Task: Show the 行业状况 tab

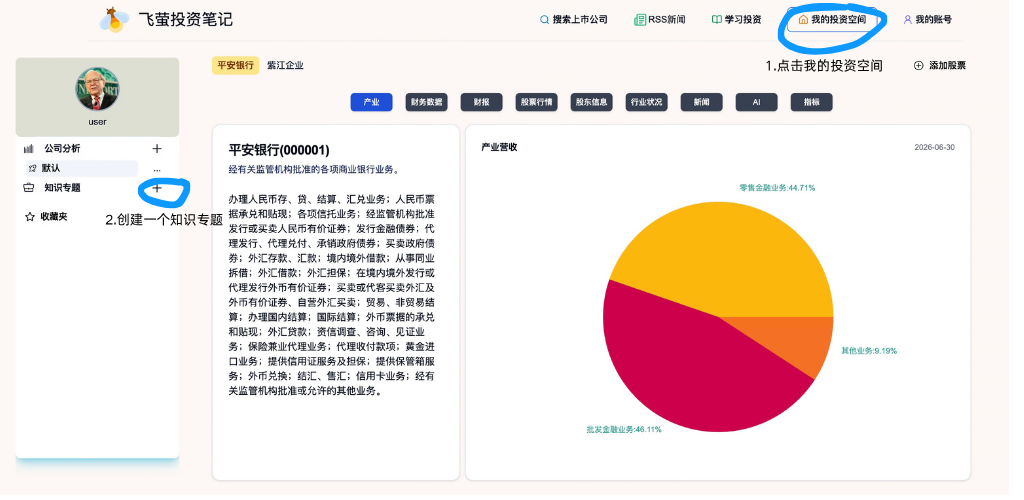Action: [x=647, y=102]
